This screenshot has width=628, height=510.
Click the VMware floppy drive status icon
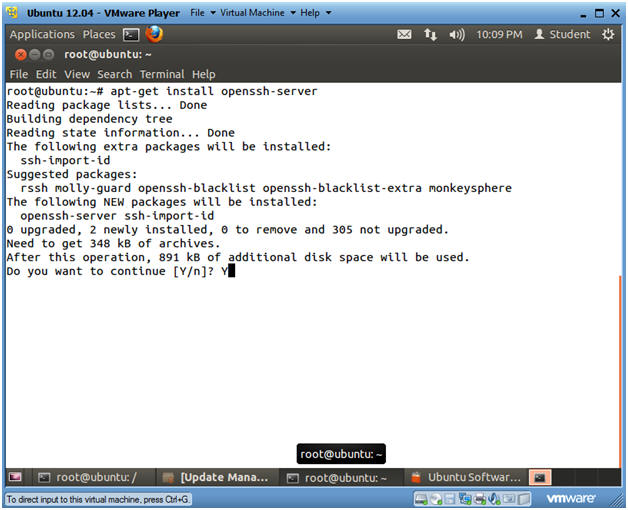450,499
